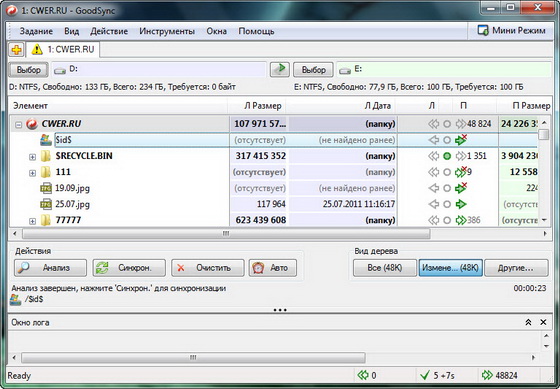Click the right path field showing E:
560x389 pixels.
tap(444, 69)
